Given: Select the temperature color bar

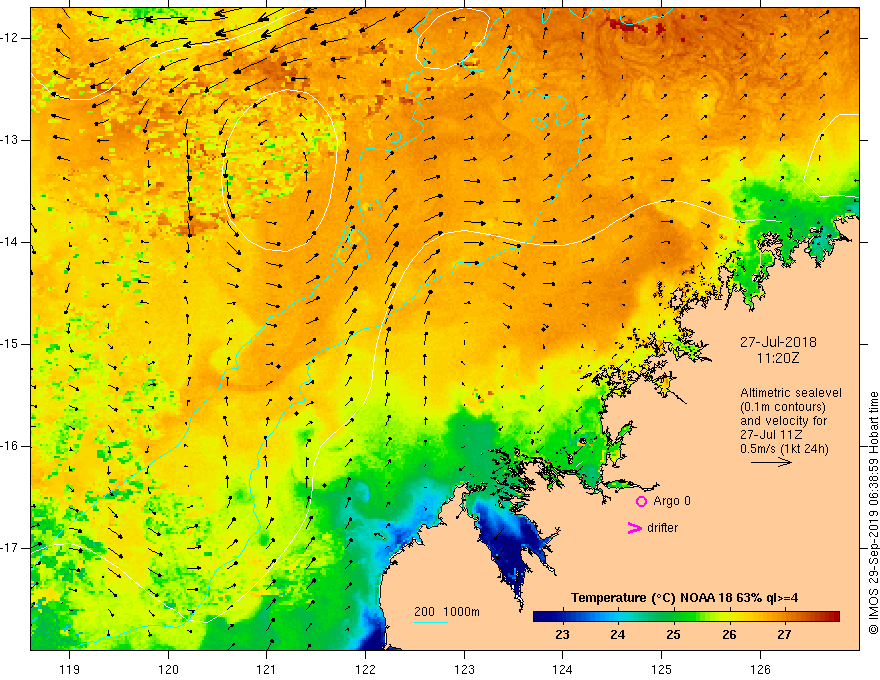Looking at the screenshot, I should point(686,617).
